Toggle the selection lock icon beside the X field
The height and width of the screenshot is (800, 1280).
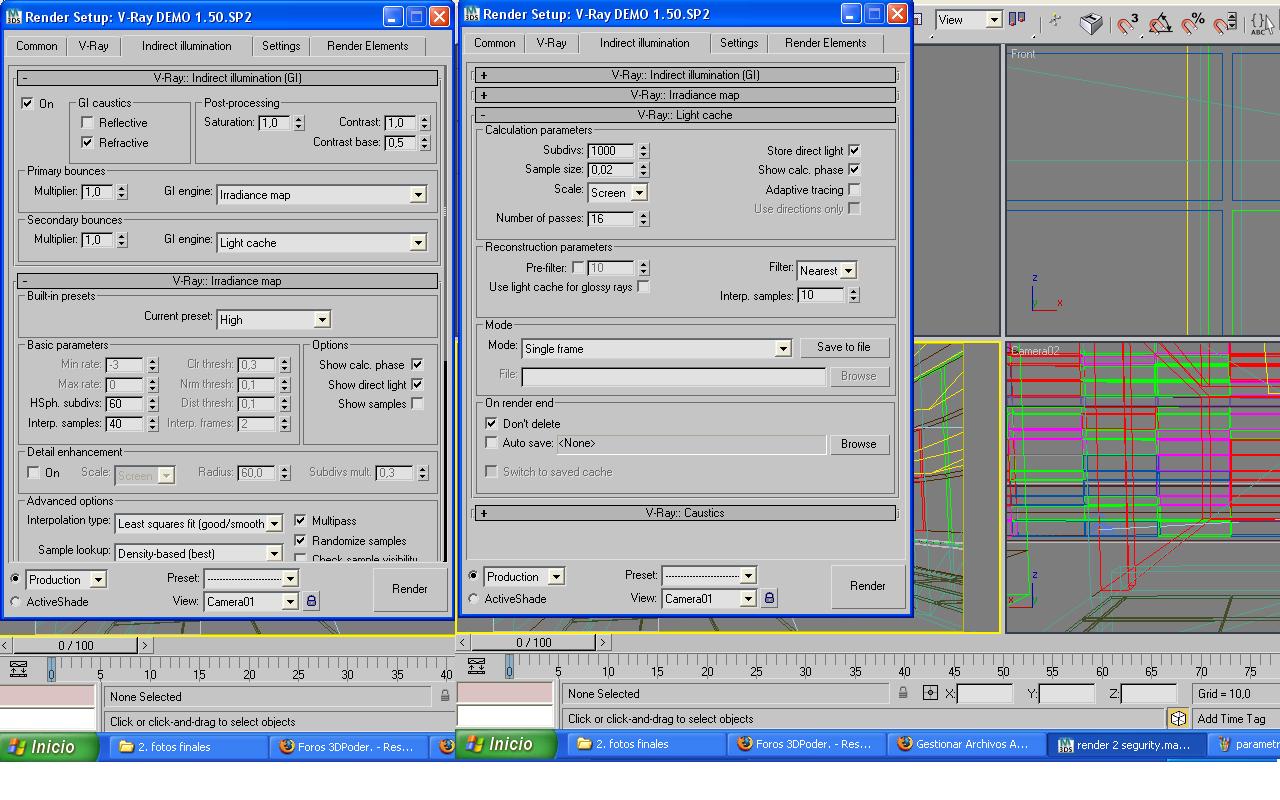(903, 693)
